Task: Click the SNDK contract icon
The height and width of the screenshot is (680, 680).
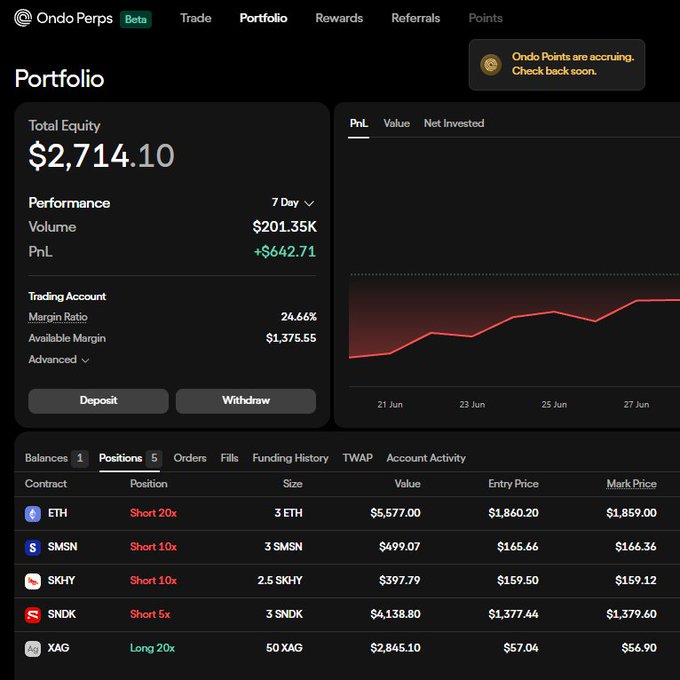Action: click(33, 615)
